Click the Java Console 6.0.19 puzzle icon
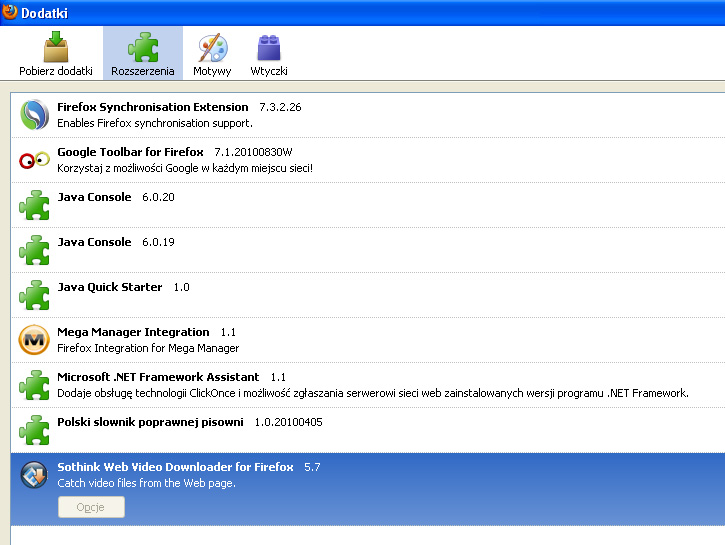 pos(35,250)
